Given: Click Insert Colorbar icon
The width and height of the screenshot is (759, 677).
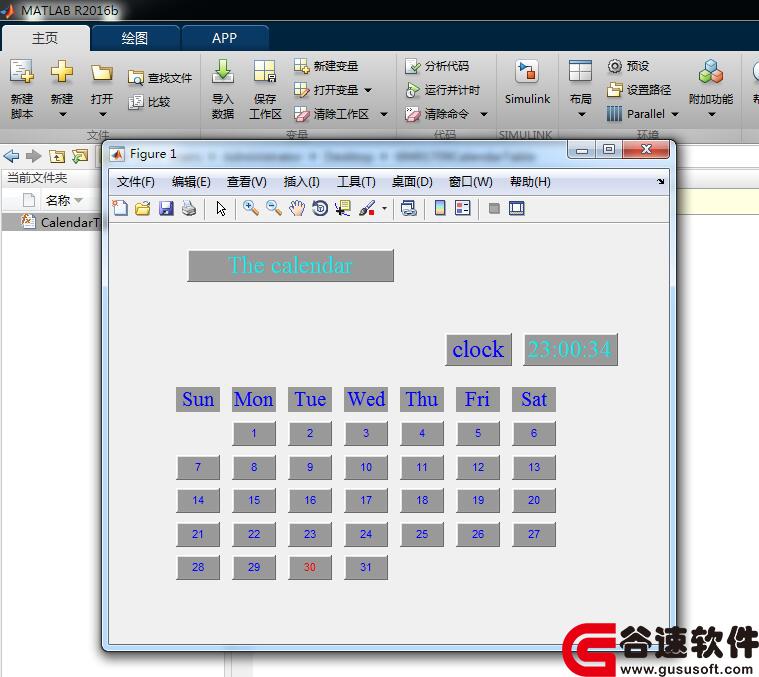Looking at the screenshot, I should click(440, 208).
